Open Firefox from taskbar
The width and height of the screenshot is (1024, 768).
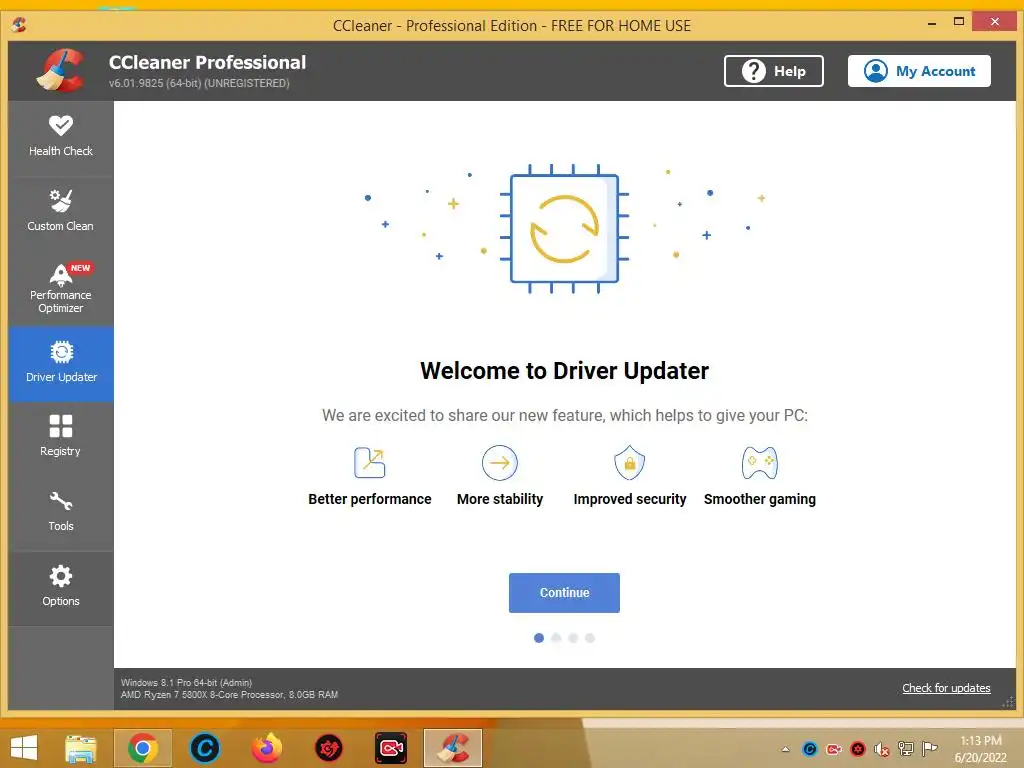267,748
